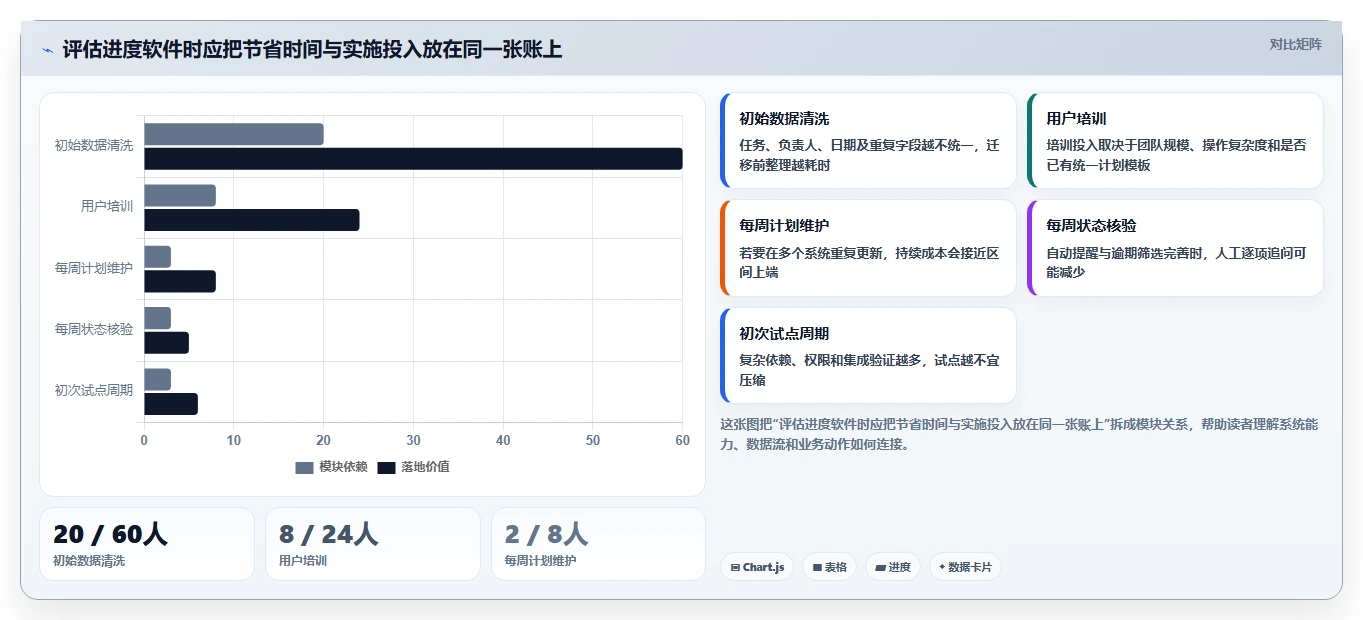This screenshot has height=620, width=1363.
Task: Toggle the 模块依赖 legend item
Action: 332,467
